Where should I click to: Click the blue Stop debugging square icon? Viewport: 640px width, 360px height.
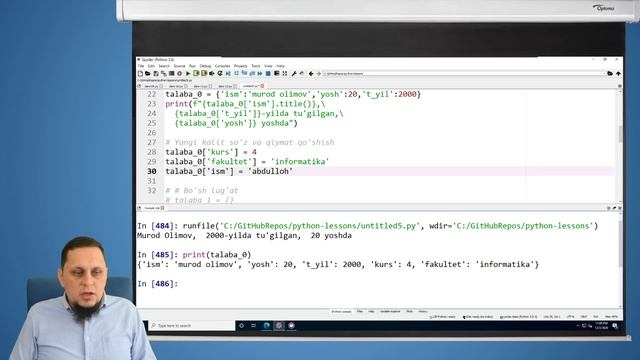pos(268,73)
